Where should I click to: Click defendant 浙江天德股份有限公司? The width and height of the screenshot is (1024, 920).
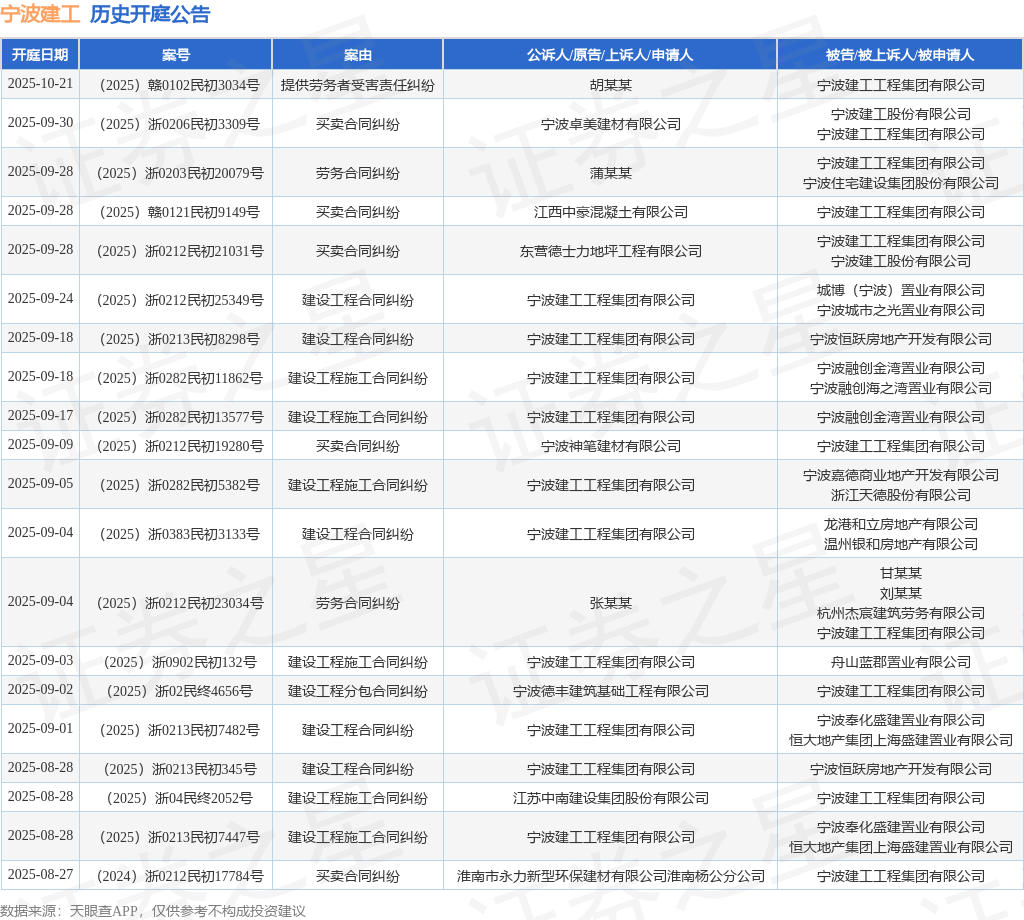(901, 496)
